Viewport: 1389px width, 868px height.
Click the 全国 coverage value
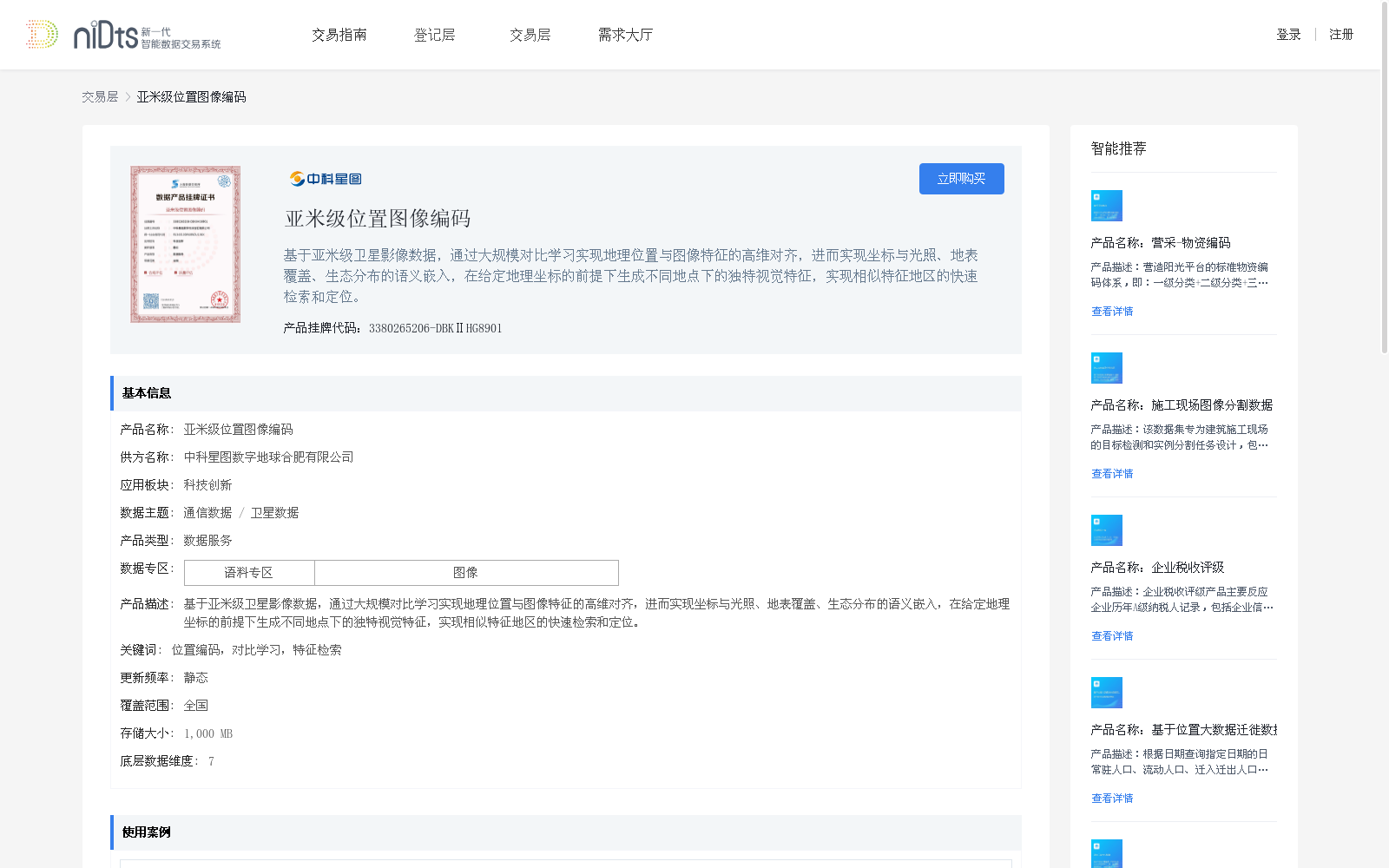coord(195,706)
